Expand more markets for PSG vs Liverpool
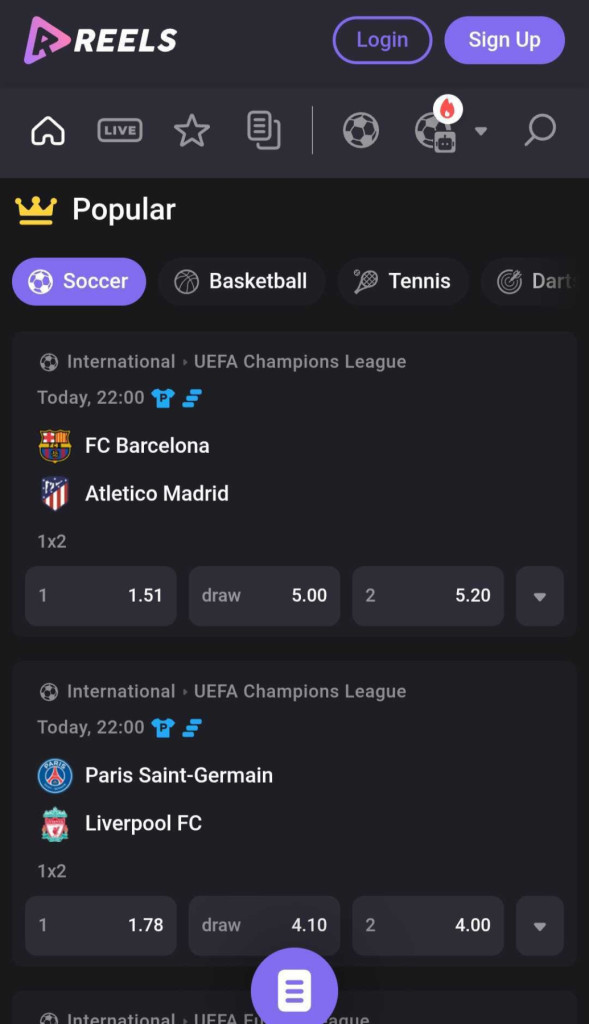589x1024 pixels. point(540,925)
